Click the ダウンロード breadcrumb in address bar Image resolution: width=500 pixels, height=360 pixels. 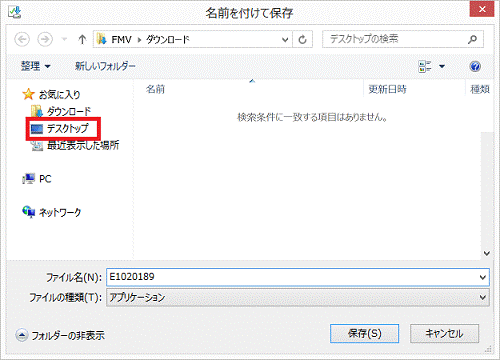coord(168,40)
